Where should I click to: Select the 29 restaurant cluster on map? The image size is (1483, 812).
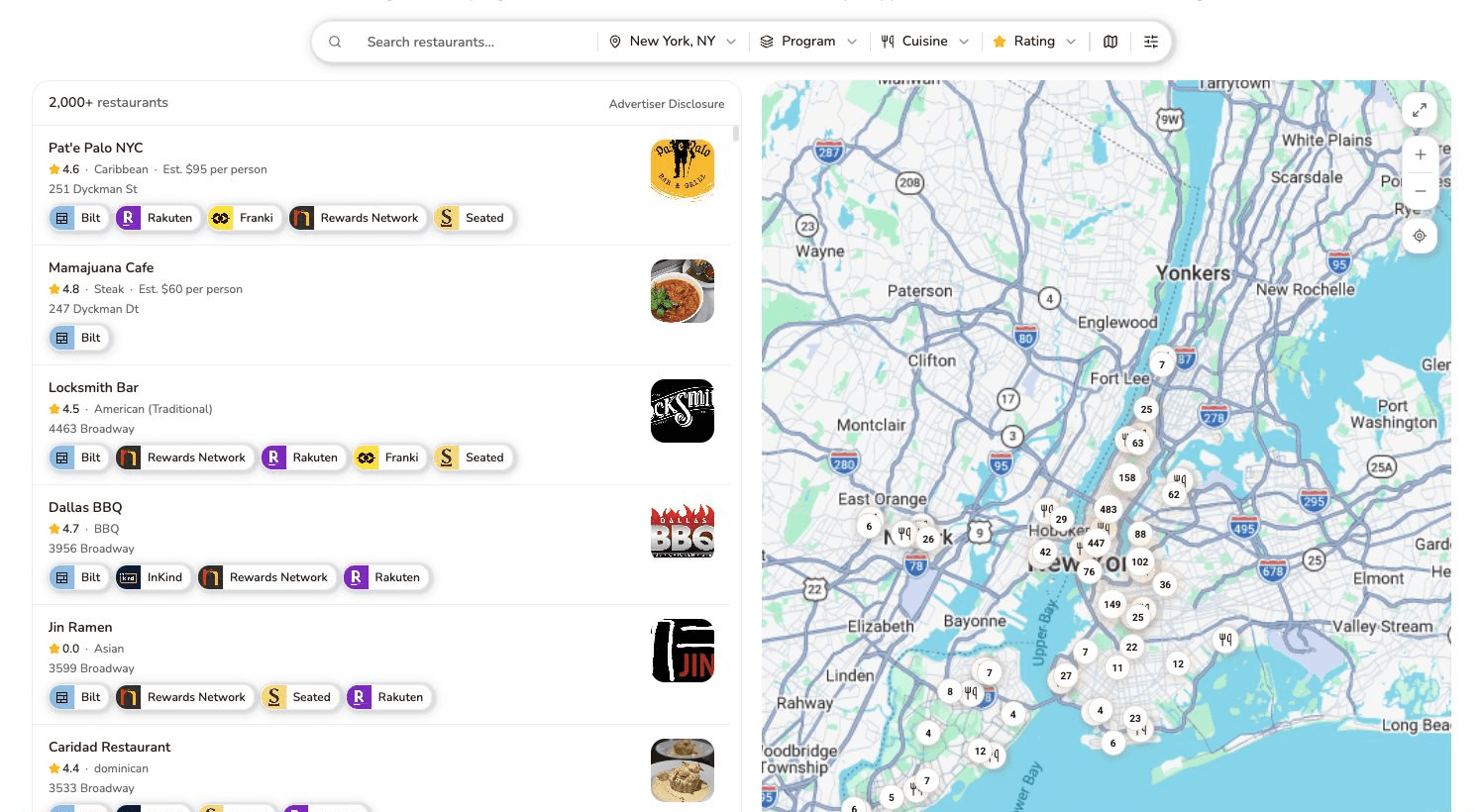[x=1061, y=519]
